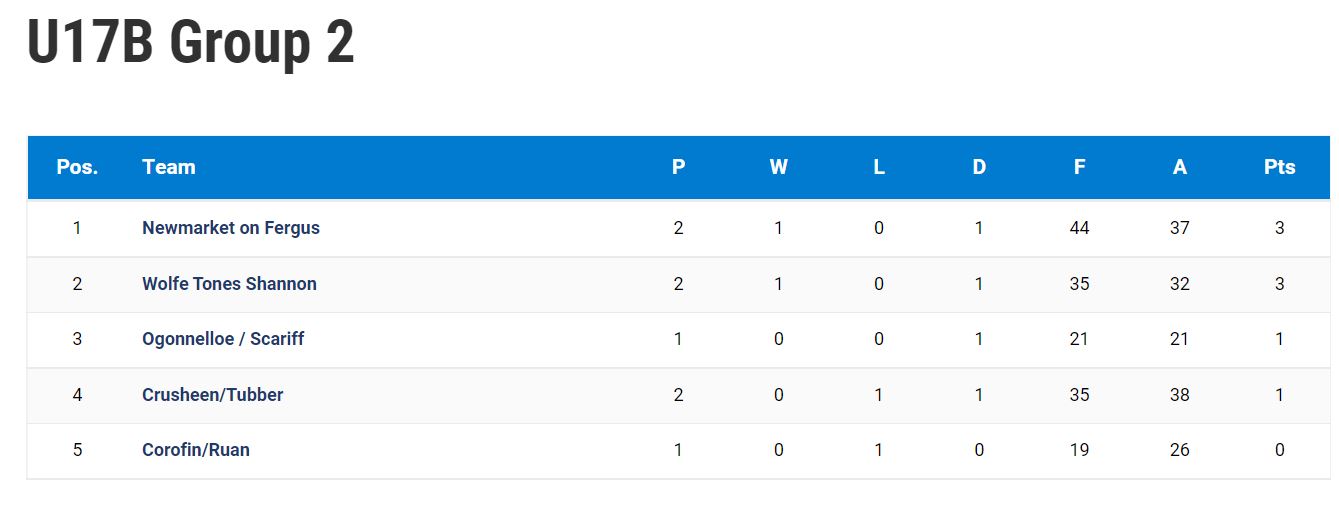
Task: Open the Wolfe Tones Shannon team link
Action: (229, 284)
